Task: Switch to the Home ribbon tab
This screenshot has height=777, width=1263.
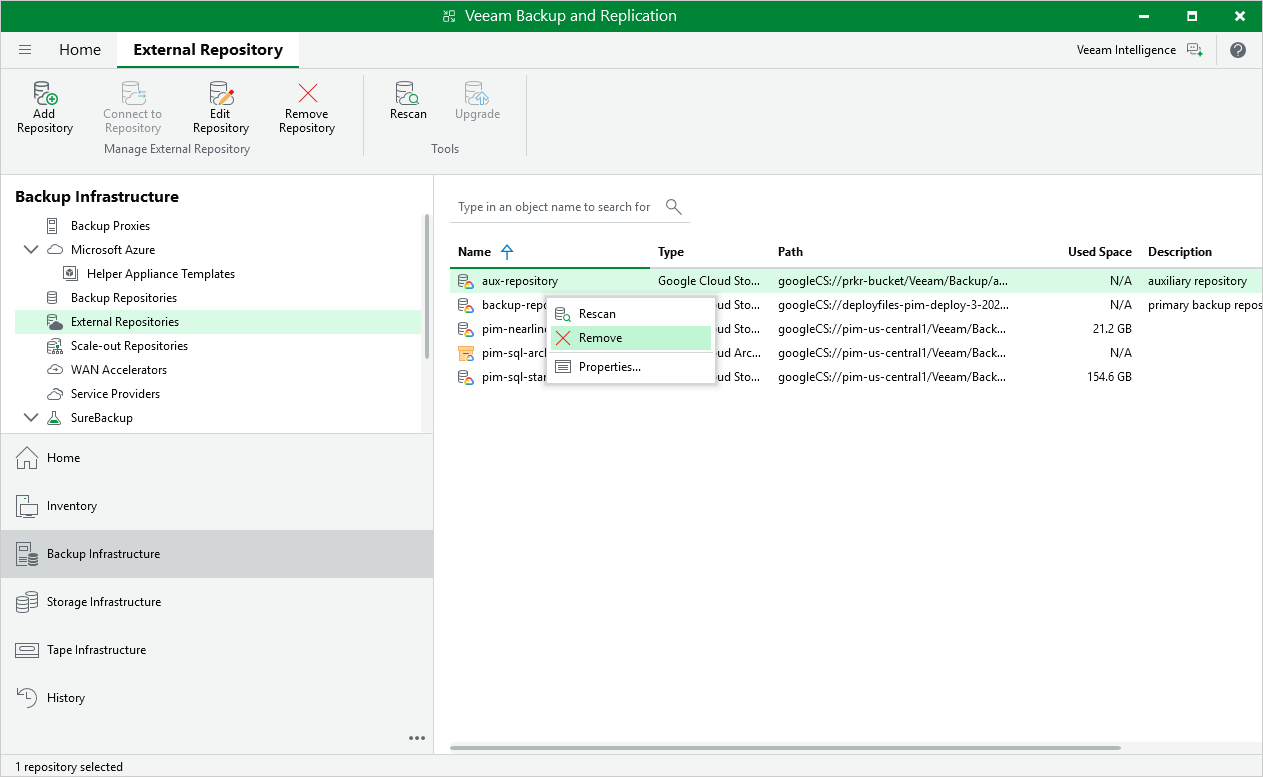Action: [80, 50]
